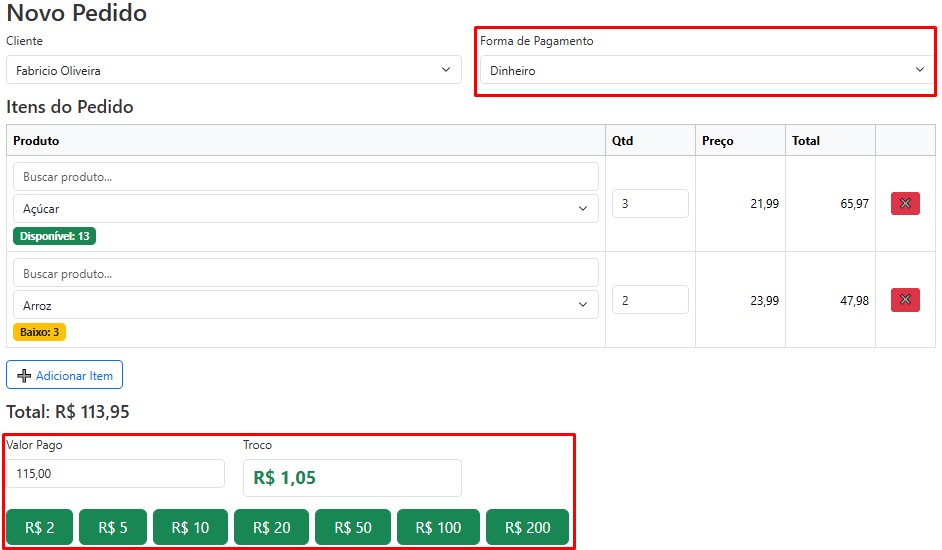Delete the Açúcar item row
The height and width of the screenshot is (550, 942).
point(905,204)
